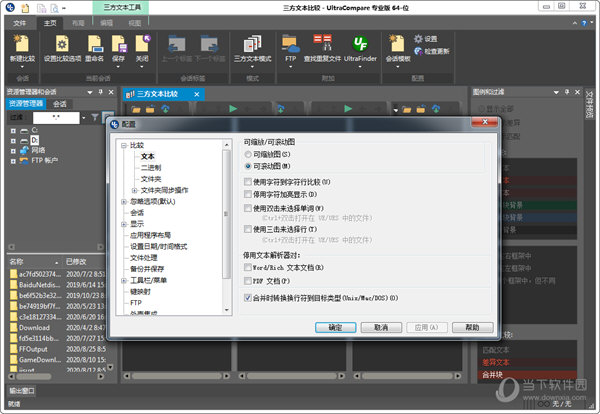Select the 三方文本模式 mode icon
The width and height of the screenshot is (600, 414).
coord(253,44)
